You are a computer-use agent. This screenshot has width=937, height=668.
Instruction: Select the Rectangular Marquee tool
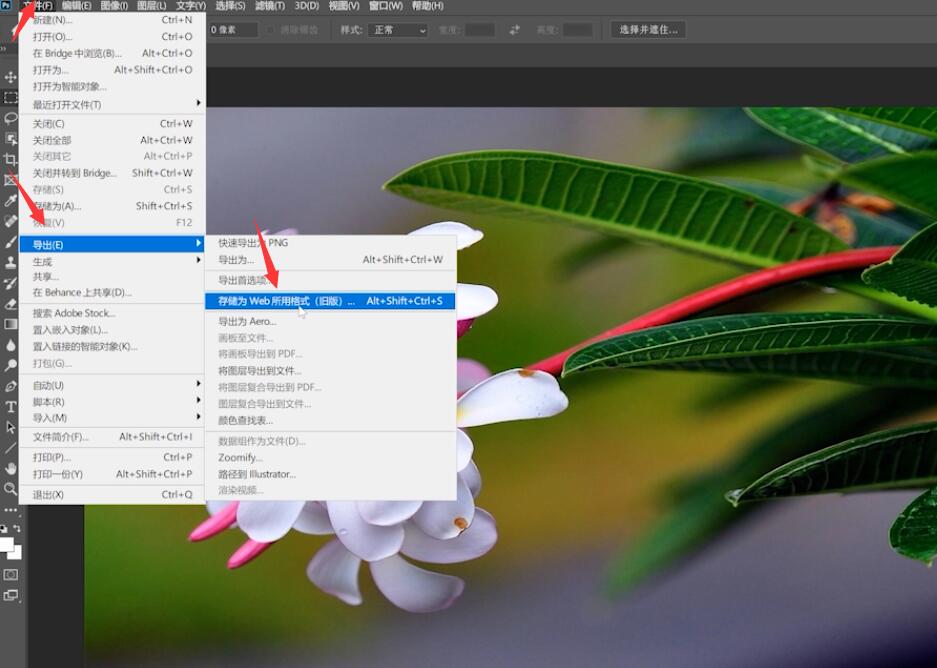pyautogui.click(x=10, y=97)
